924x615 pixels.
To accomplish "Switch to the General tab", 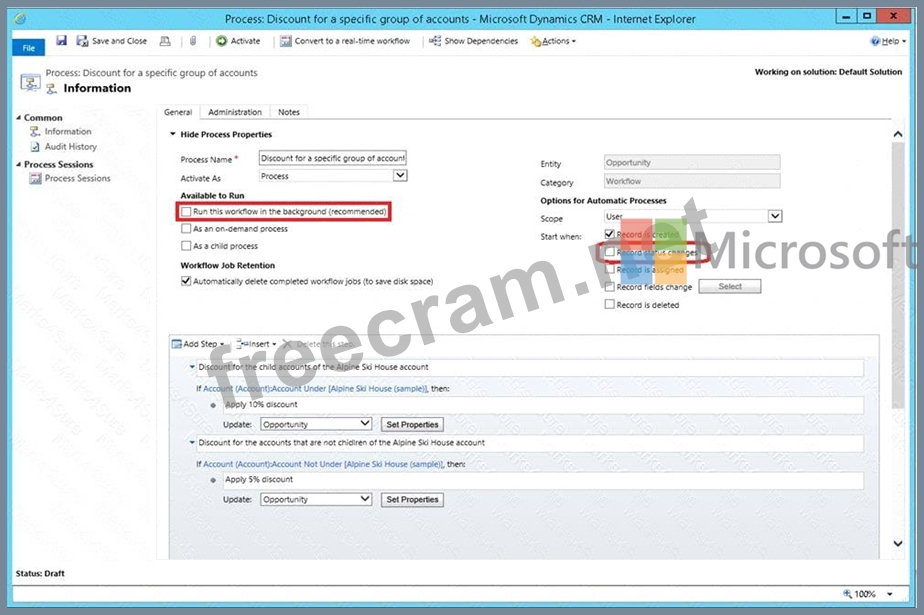I will pyautogui.click(x=178, y=112).
